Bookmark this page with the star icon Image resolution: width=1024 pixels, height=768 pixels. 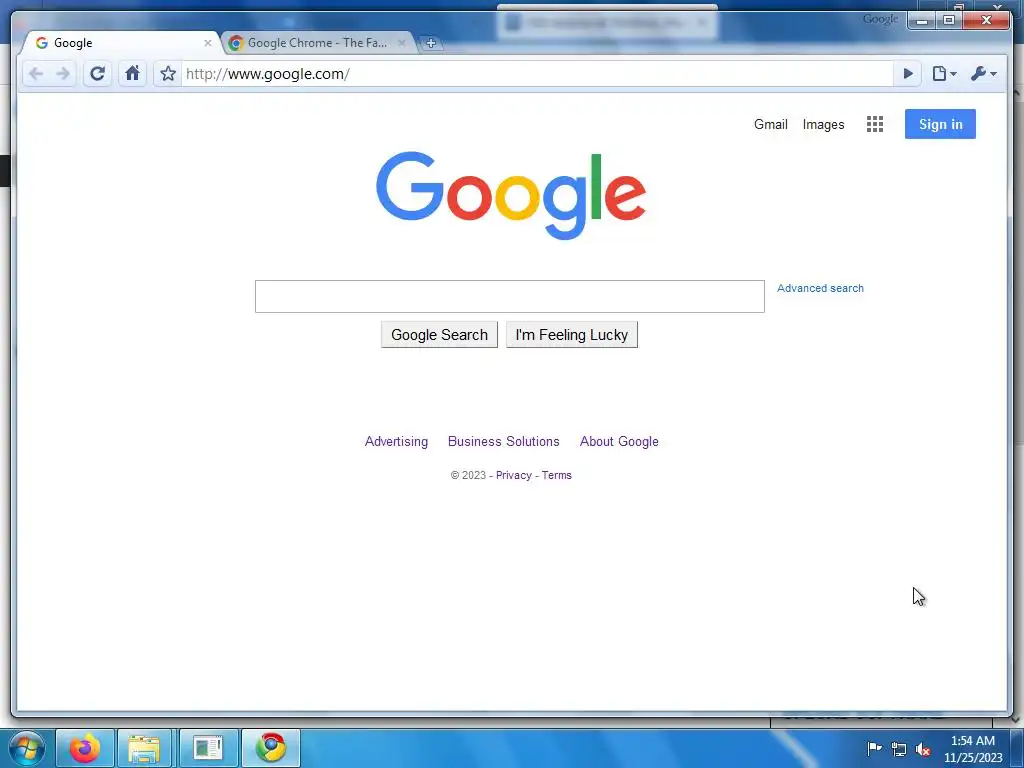[168, 74]
